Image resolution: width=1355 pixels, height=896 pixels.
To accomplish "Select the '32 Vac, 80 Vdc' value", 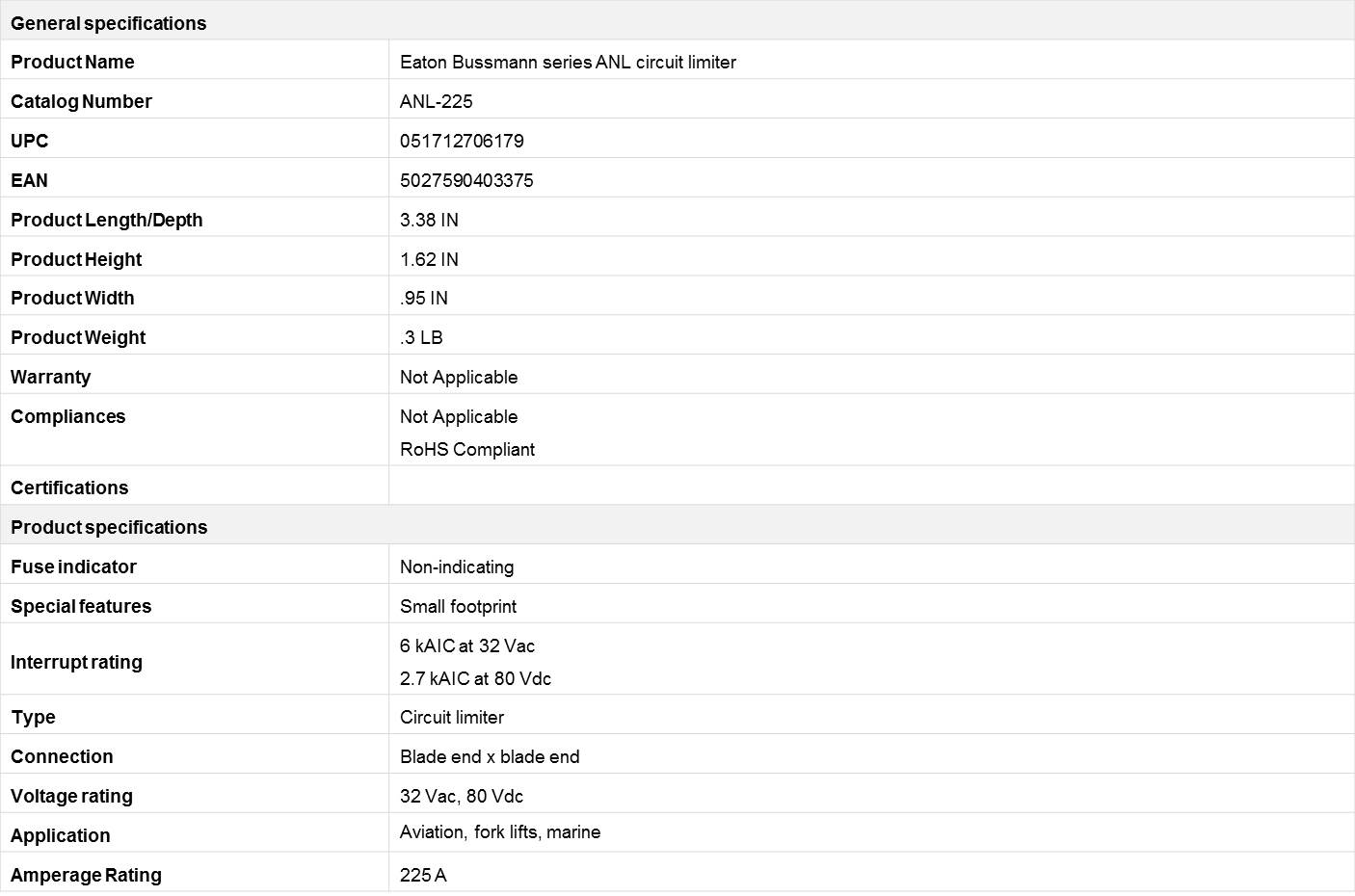I will 462,796.
